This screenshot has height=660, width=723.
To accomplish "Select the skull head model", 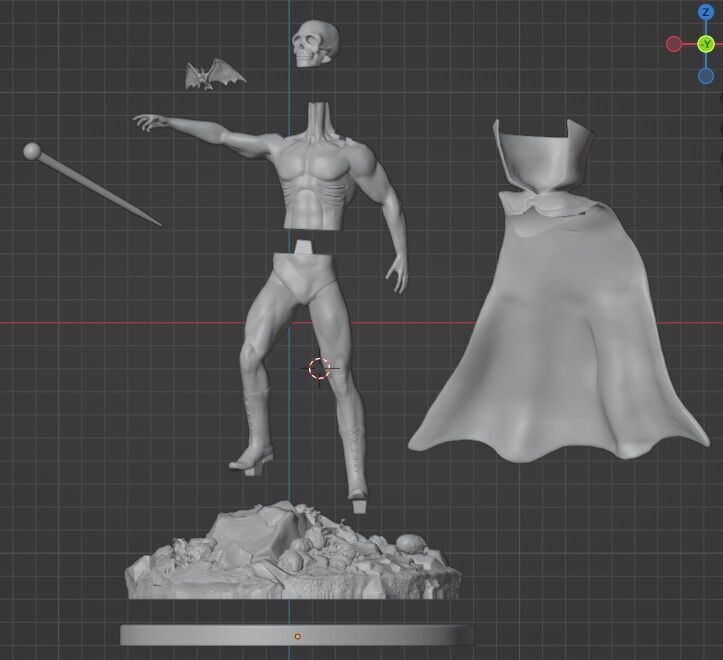I will point(316,43).
